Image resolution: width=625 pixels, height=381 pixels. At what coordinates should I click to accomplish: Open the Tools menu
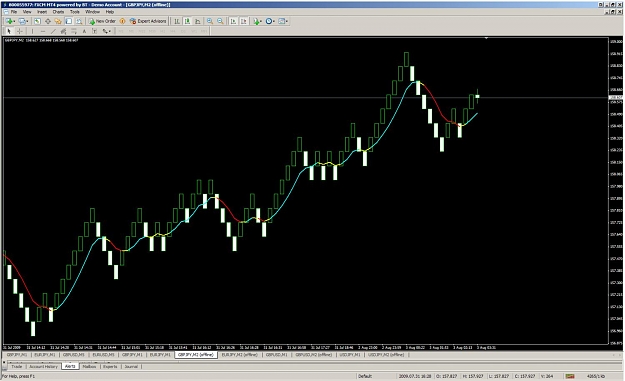click(75, 12)
